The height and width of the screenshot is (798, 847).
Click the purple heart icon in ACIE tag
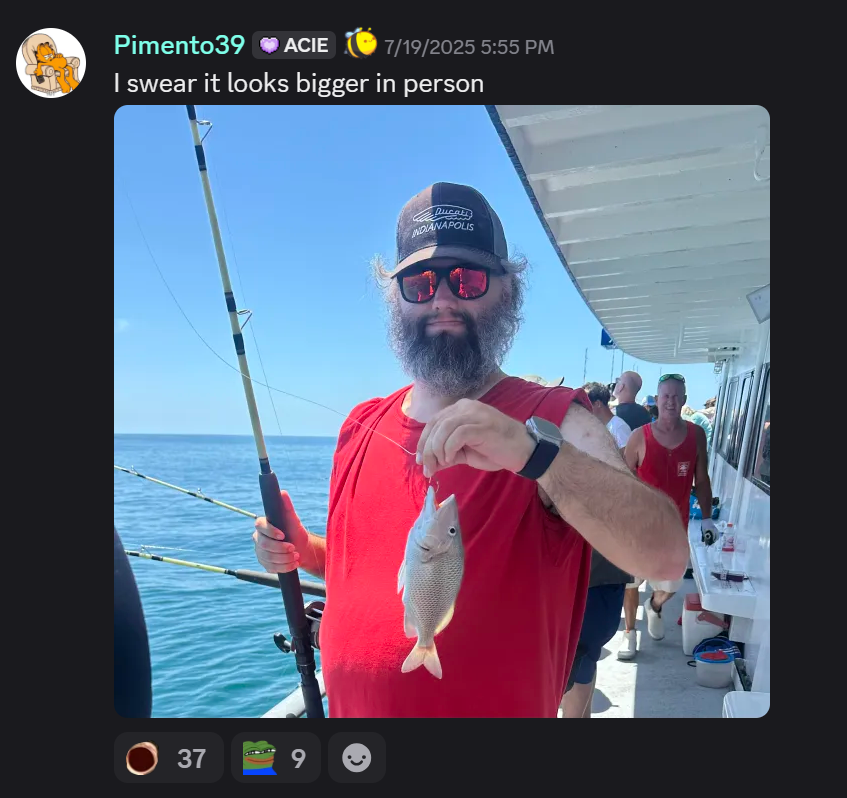click(x=269, y=45)
